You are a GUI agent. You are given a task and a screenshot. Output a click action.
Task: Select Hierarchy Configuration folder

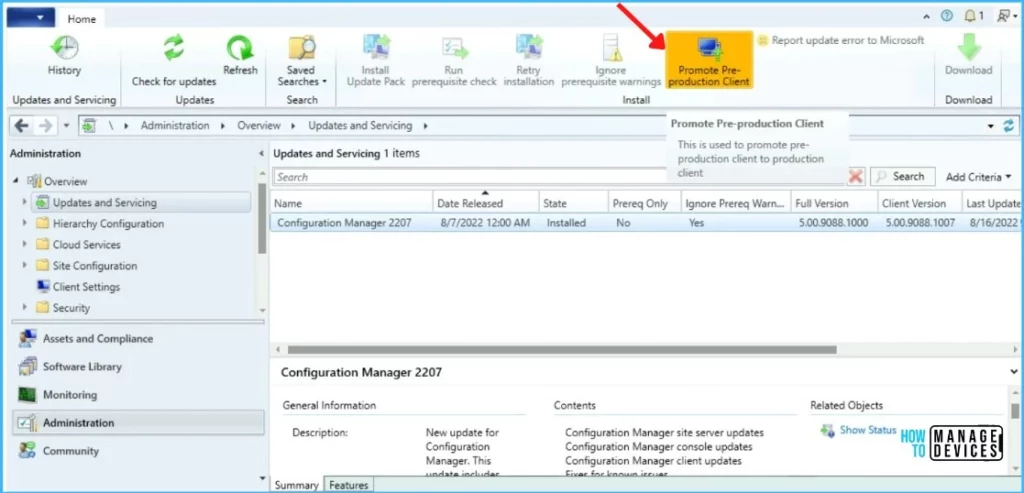108,223
